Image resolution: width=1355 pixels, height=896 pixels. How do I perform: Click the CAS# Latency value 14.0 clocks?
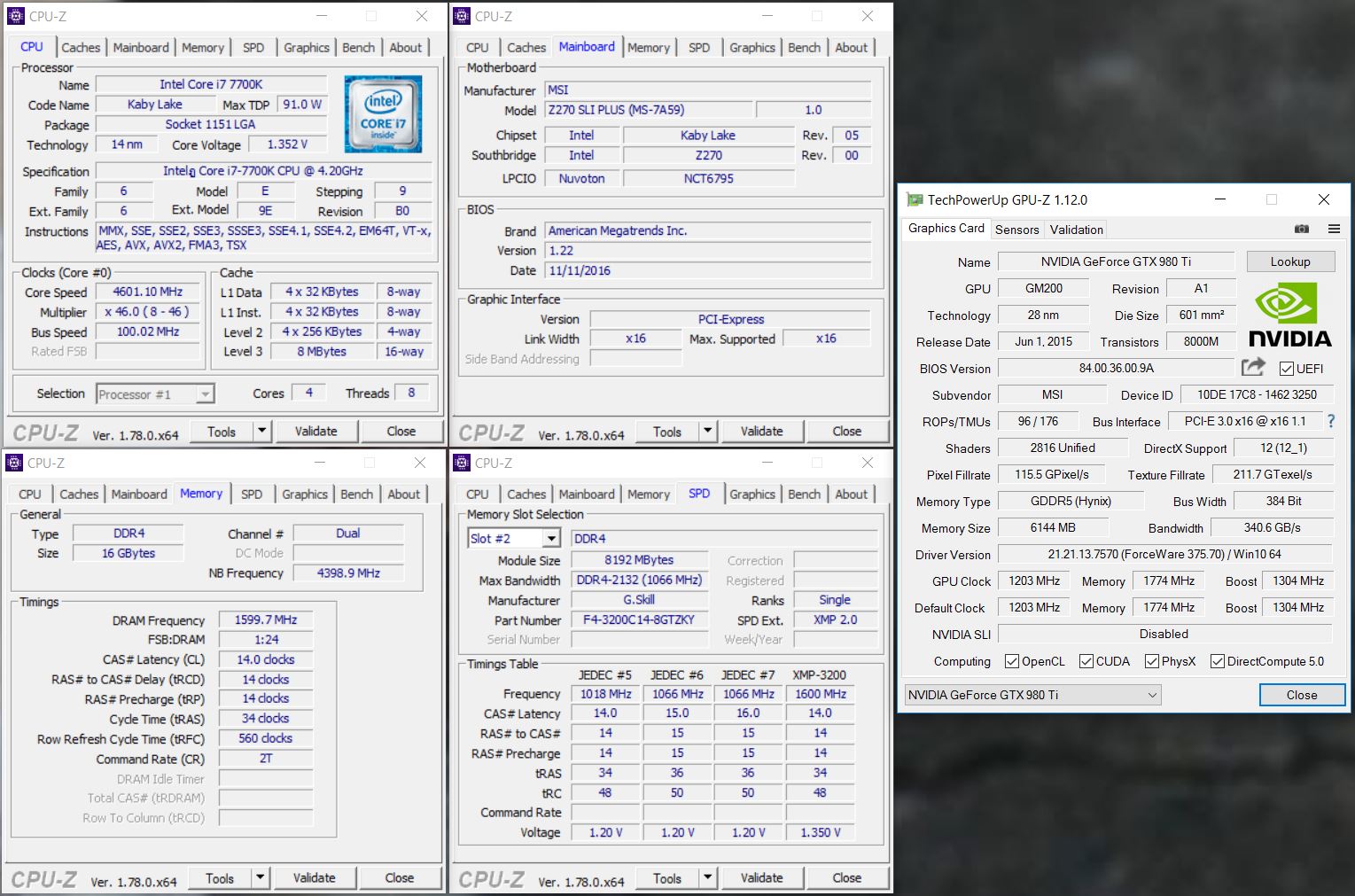(266, 659)
